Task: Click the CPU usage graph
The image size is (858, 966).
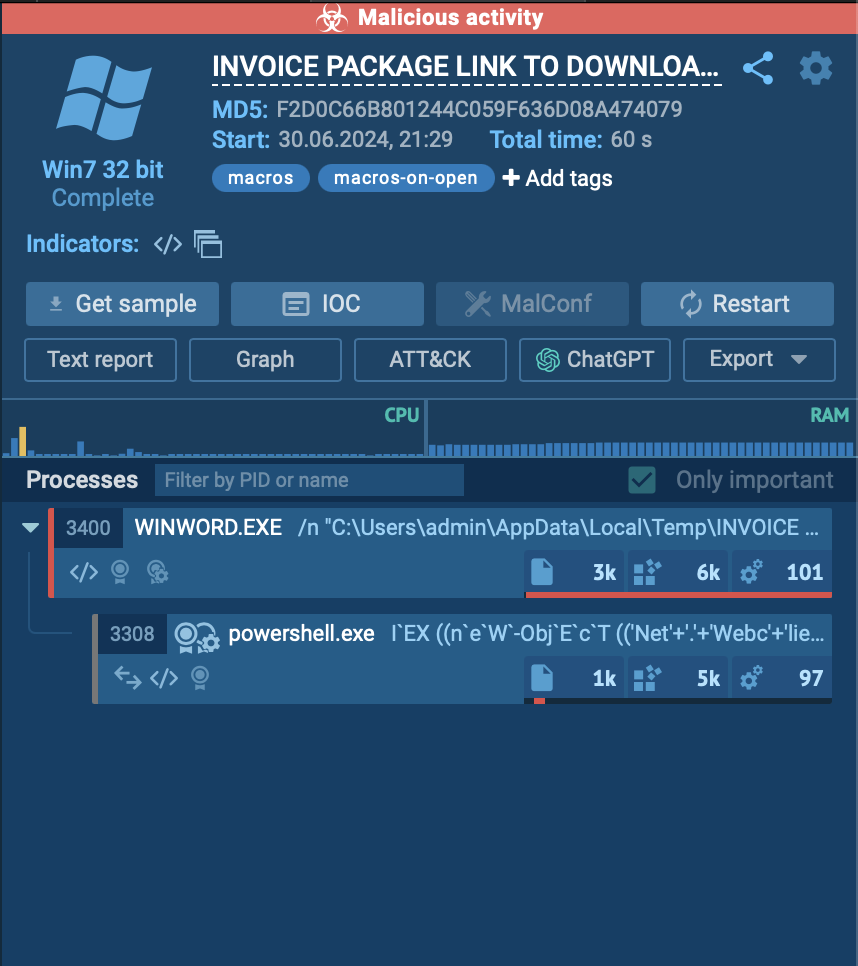Action: (x=213, y=429)
